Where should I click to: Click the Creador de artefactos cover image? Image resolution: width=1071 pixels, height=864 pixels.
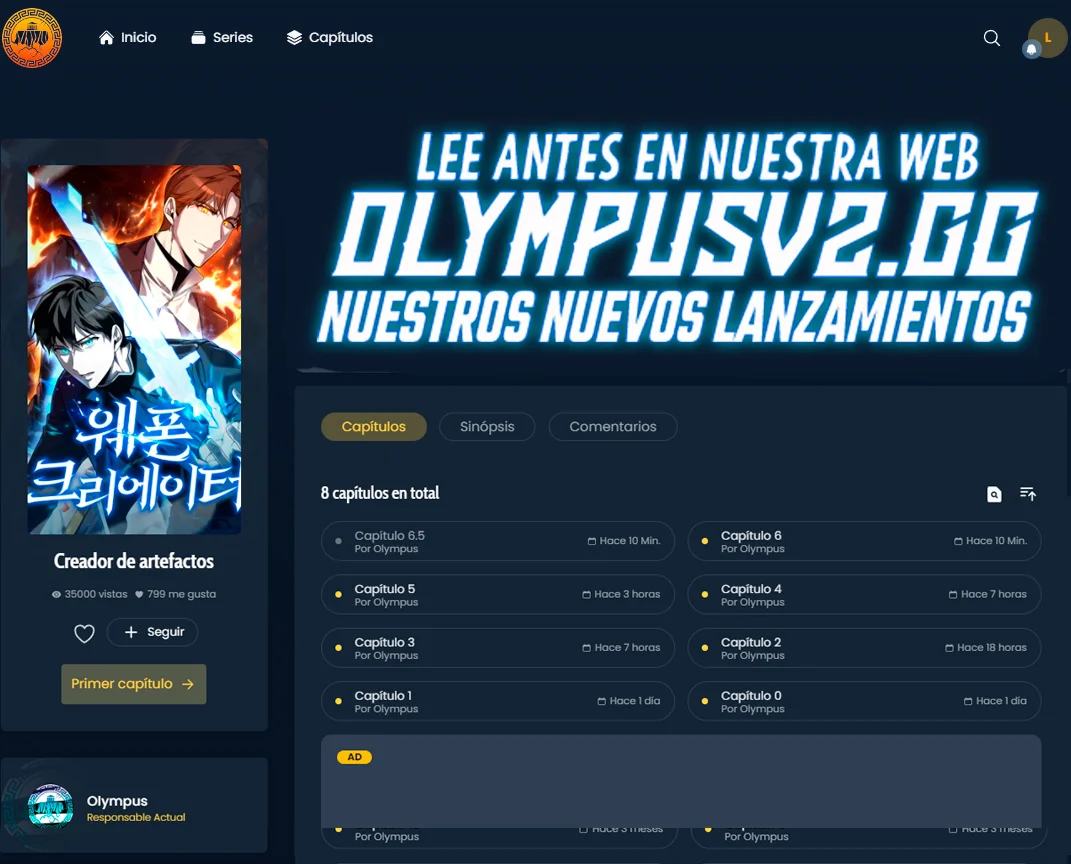134,350
